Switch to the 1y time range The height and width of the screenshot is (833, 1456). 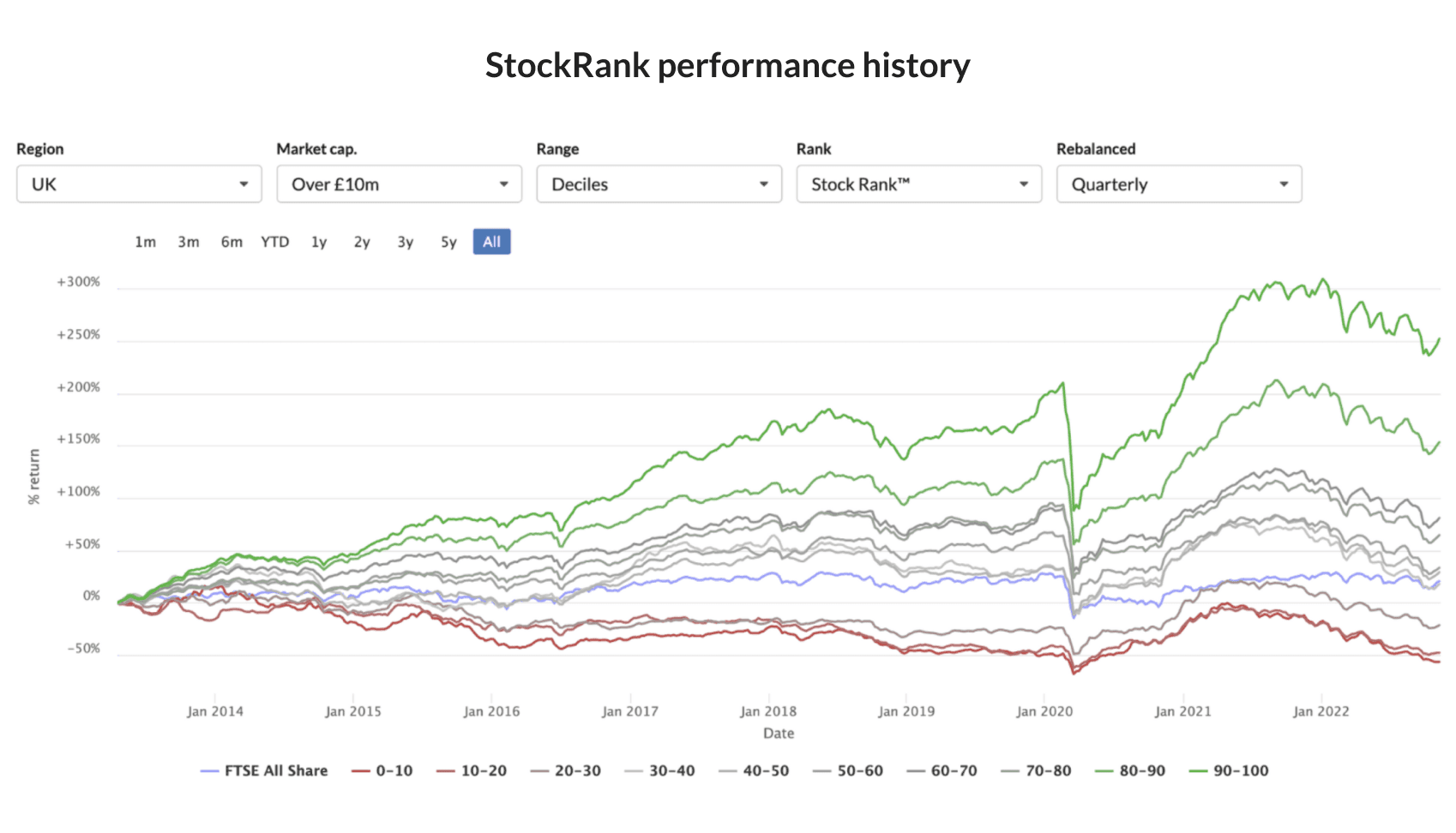(318, 242)
